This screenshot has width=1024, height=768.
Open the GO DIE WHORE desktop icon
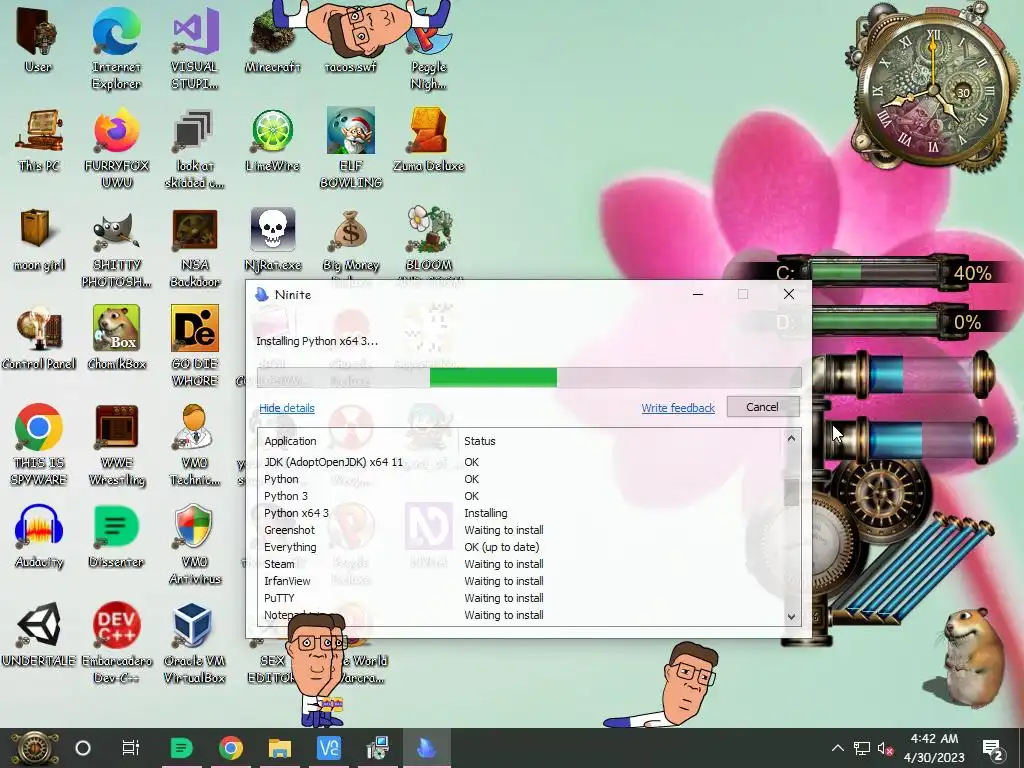(195, 346)
